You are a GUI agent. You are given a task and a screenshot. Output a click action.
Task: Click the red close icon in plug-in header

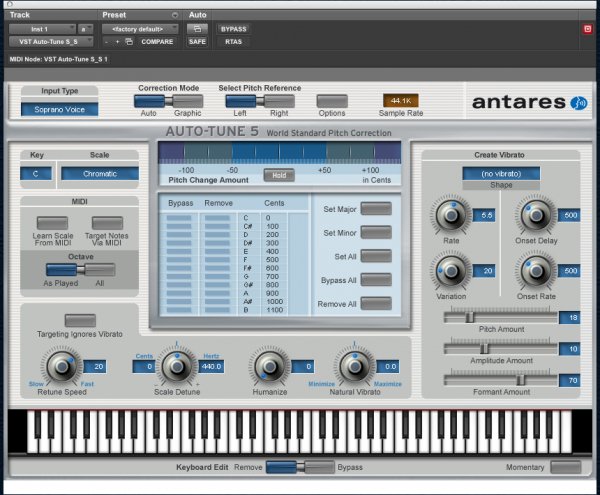pyautogui.click(x=588, y=29)
